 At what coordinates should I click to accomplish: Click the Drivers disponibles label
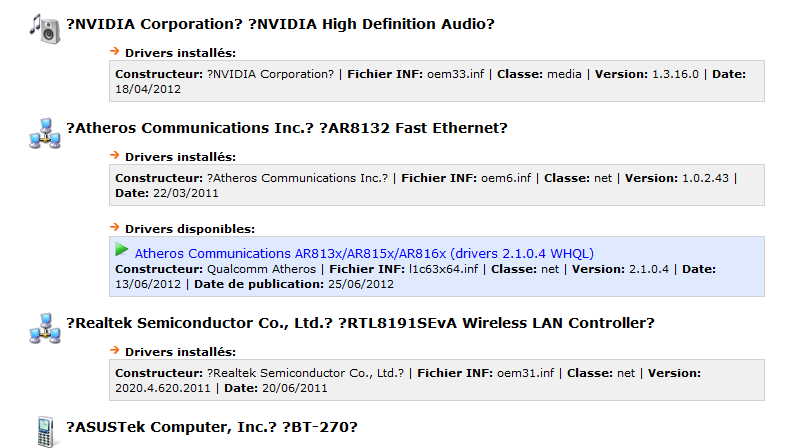[189, 228]
